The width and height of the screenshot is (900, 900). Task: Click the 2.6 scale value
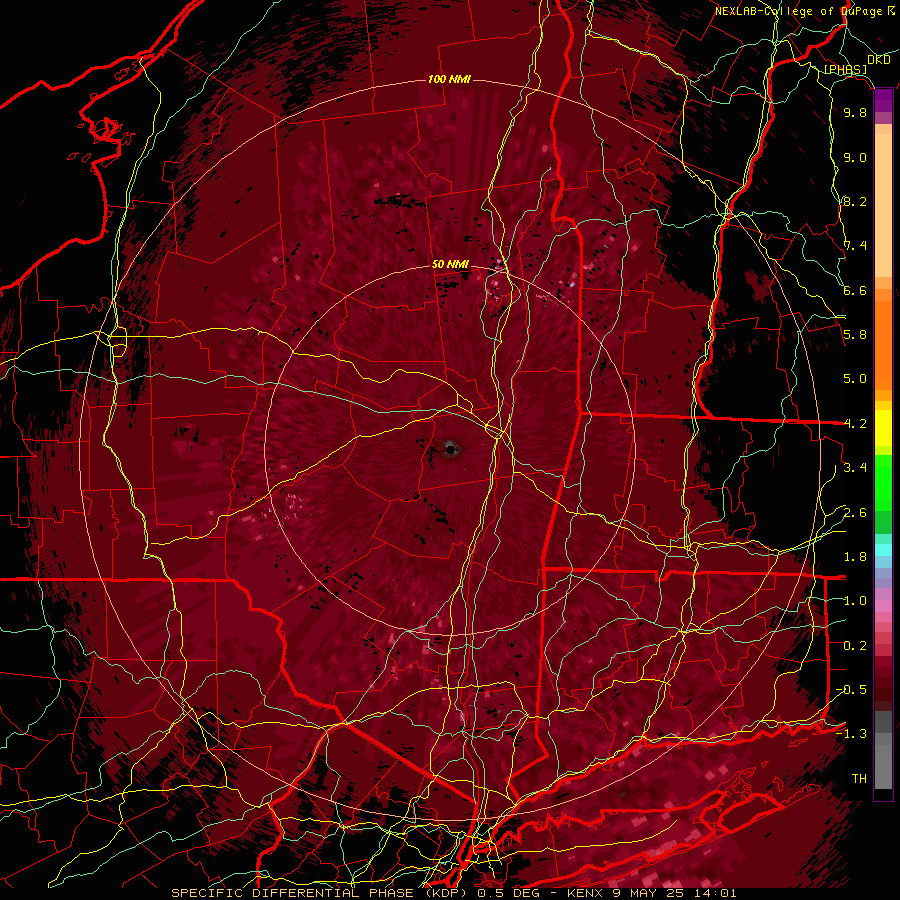[855, 512]
